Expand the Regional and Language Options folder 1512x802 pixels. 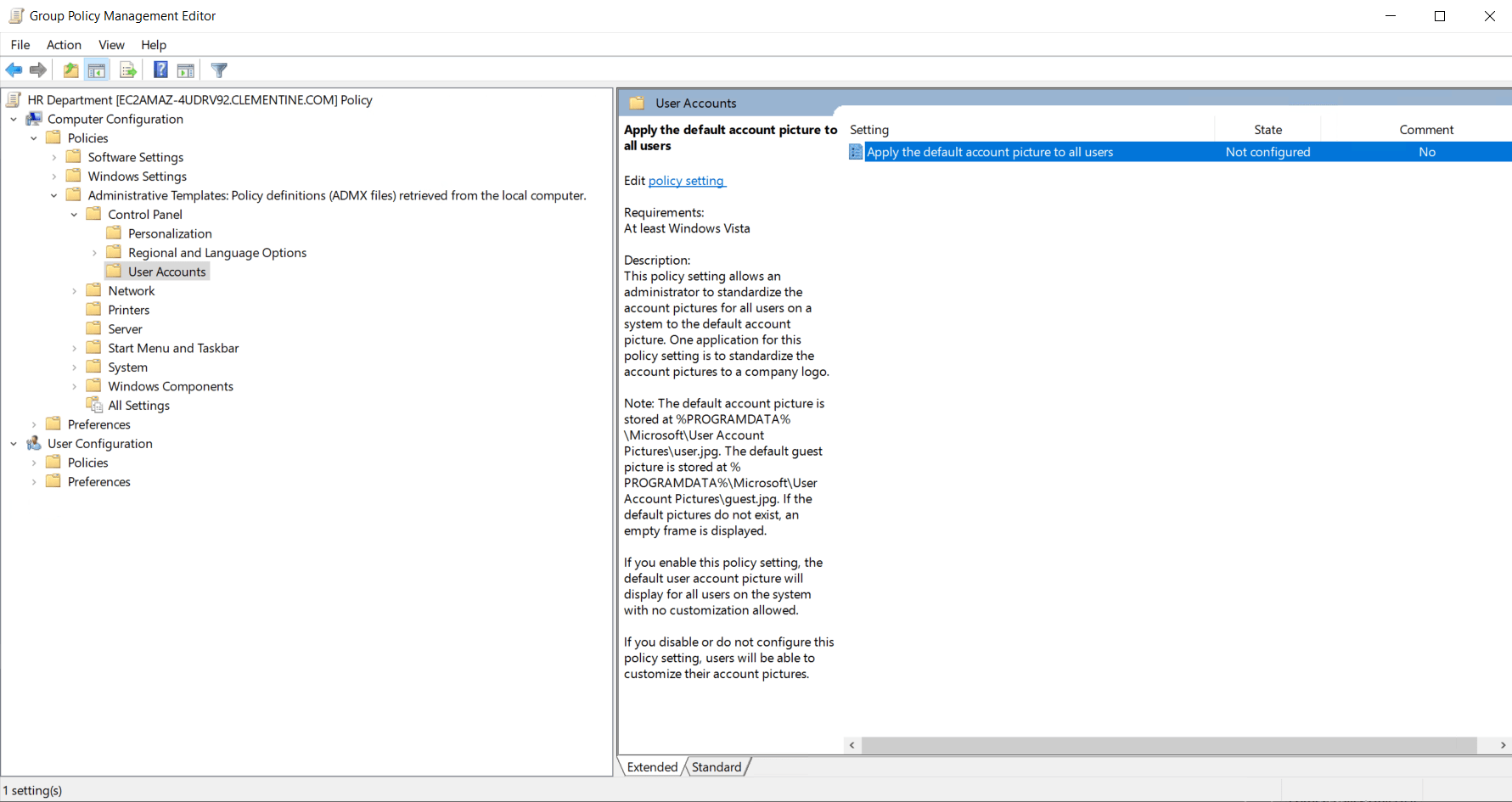tap(93, 252)
